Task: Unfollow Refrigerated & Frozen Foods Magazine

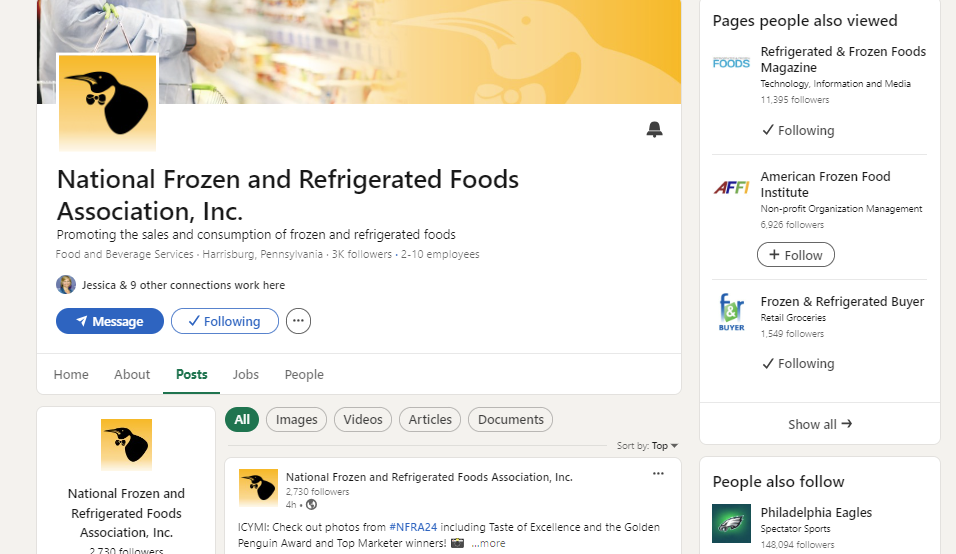Action: coord(797,130)
